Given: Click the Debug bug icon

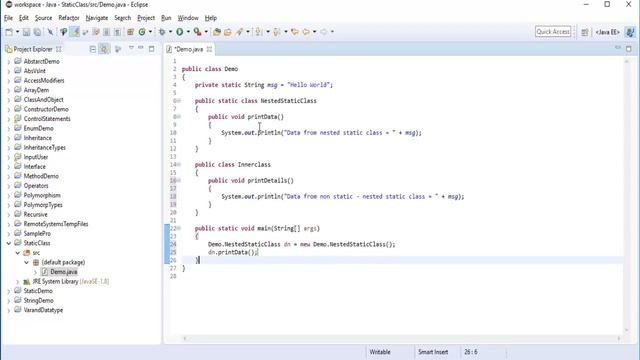Looking at the screenshot, I should tap(162, 32).
